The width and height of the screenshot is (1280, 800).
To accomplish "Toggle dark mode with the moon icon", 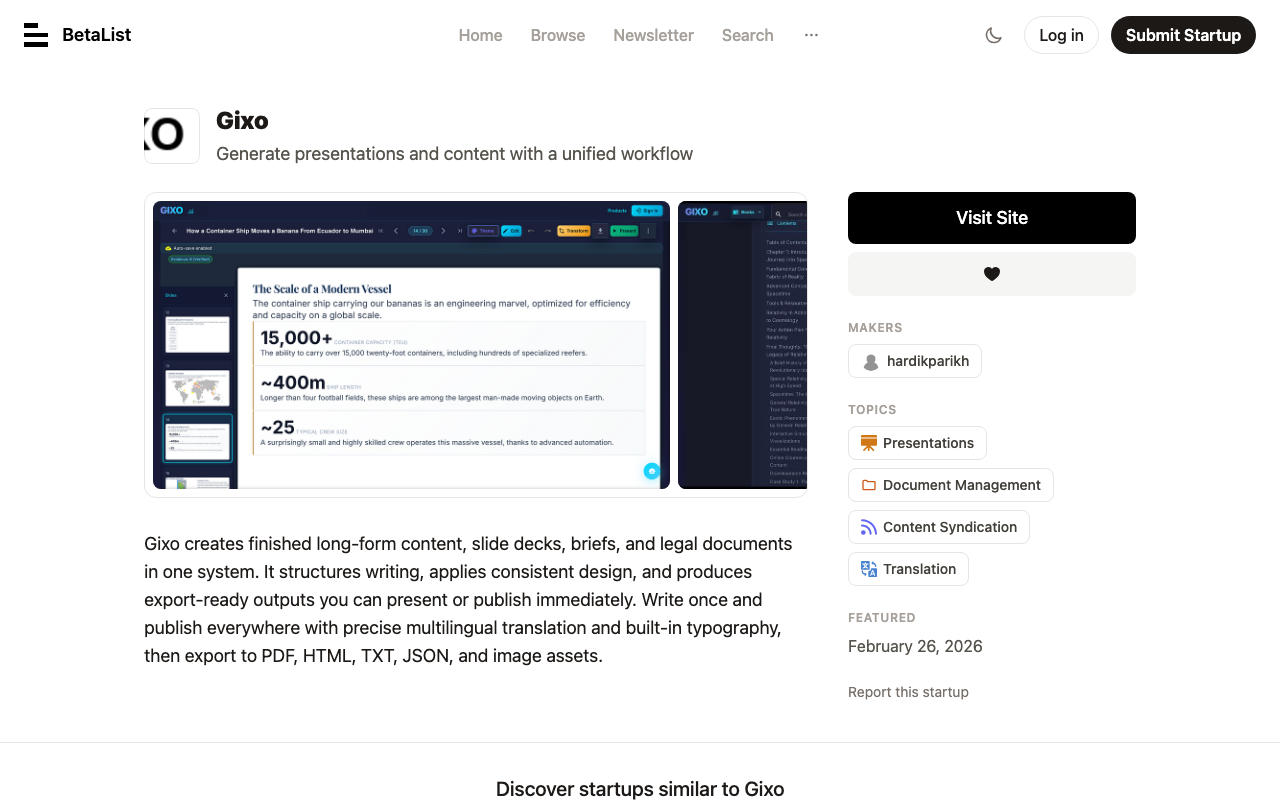I will pyautogui.click(x=993, y=35).
